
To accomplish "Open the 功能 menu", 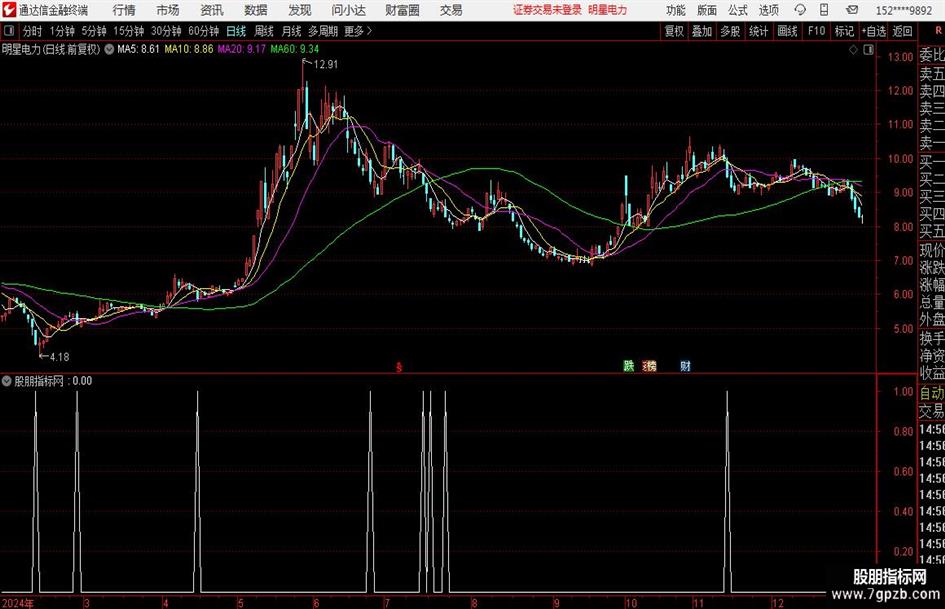I will coord(676,10).
